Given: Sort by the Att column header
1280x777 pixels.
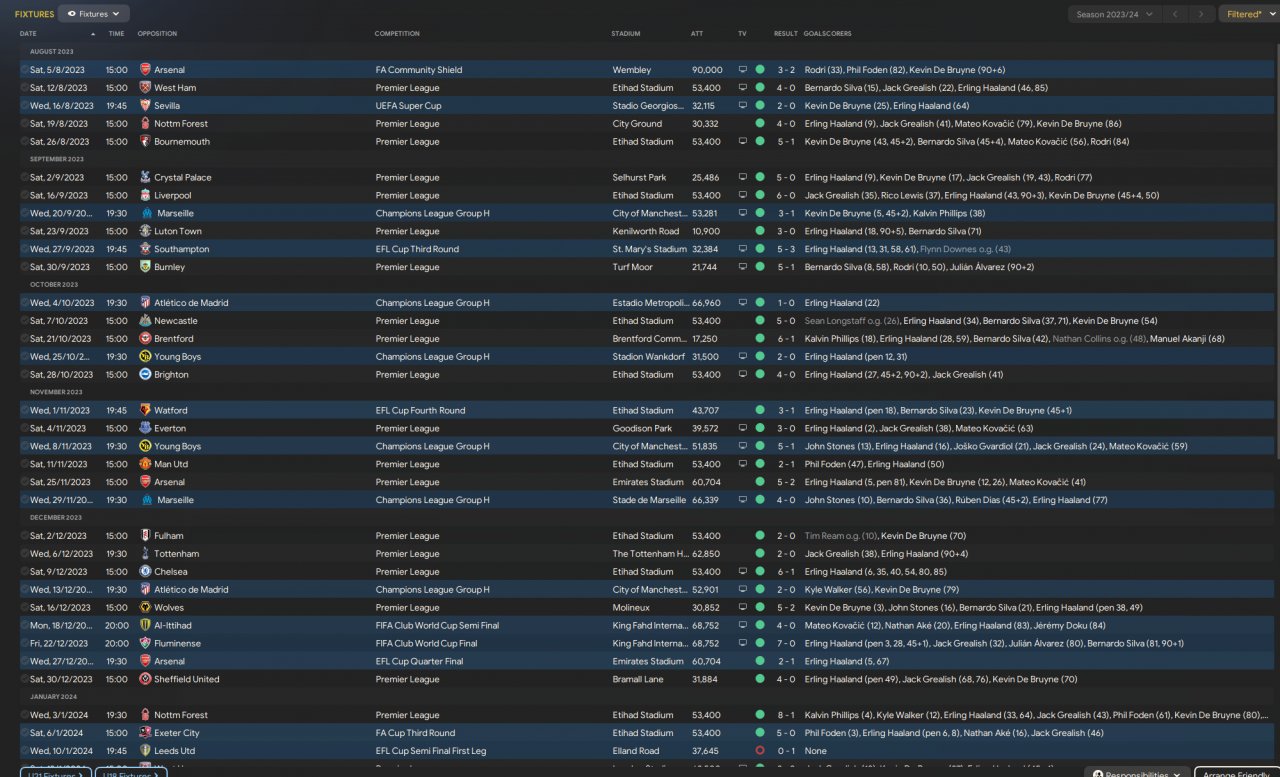Looking at the screenshot, I should pyautogui.click(x=697, y=34).
